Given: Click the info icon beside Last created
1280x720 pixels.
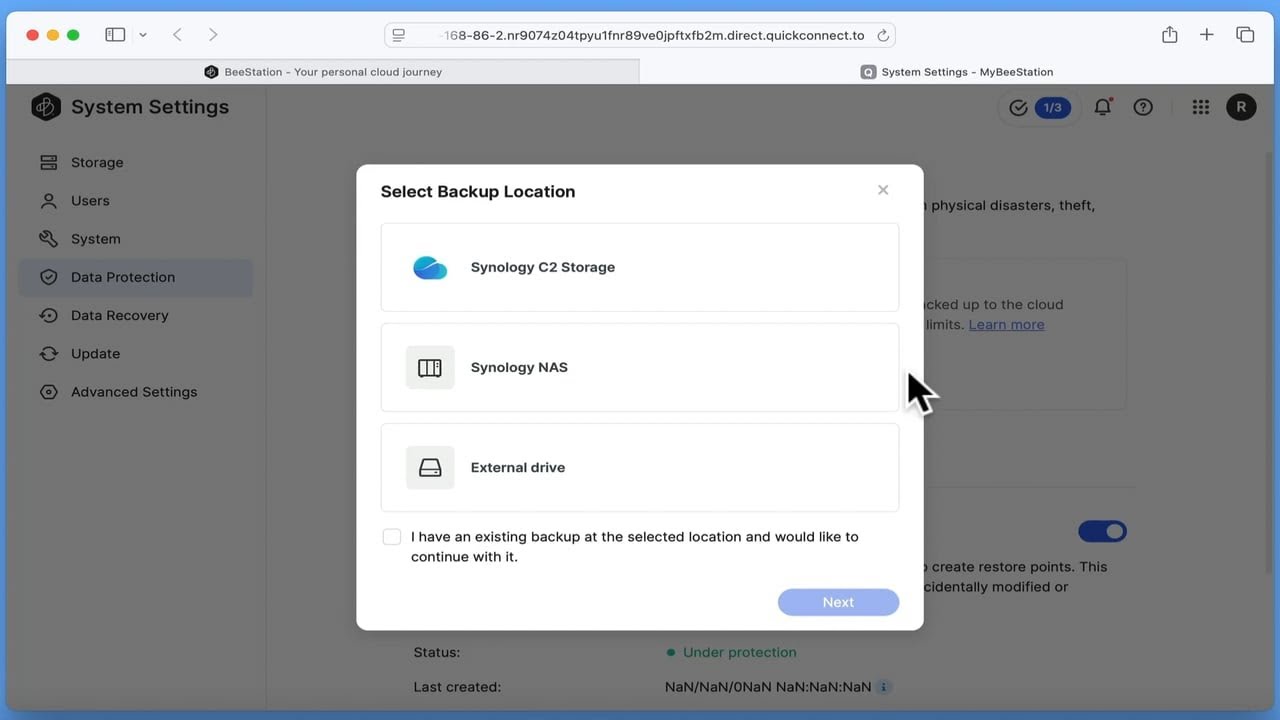Looking at the screenshot, I should [x=884, y=687].
